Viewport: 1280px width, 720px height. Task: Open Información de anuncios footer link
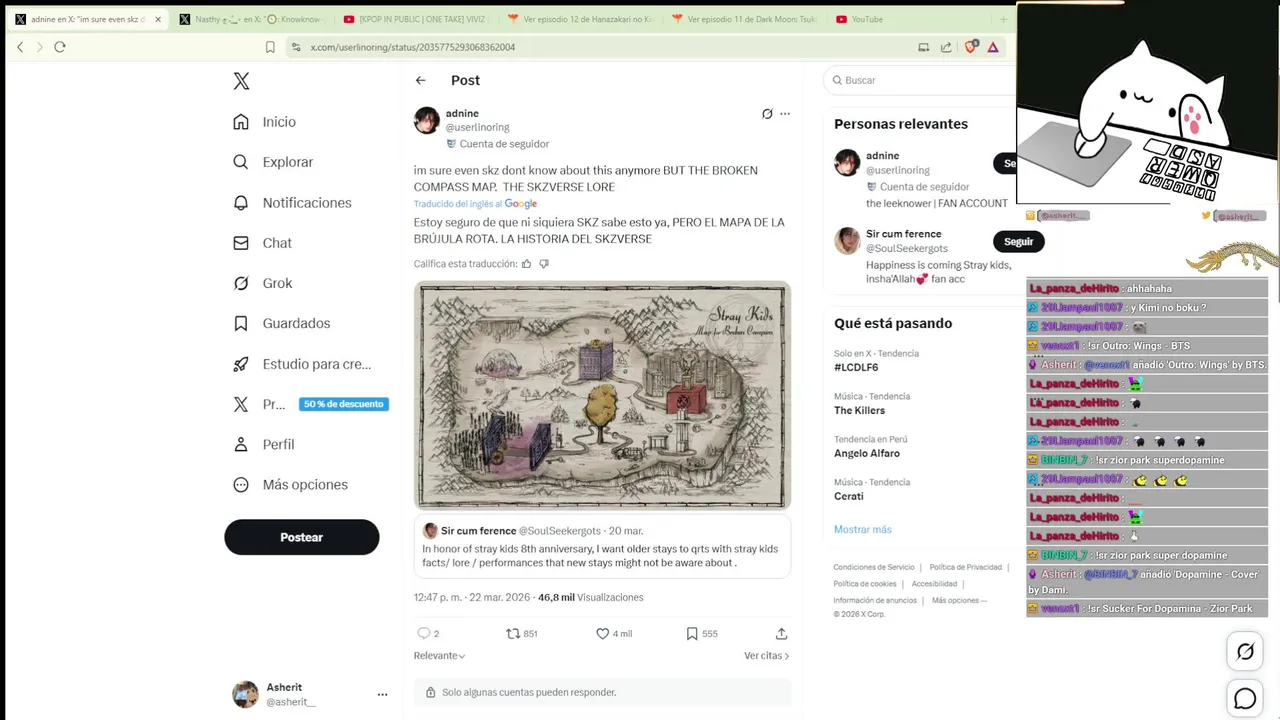click(875, 600)
